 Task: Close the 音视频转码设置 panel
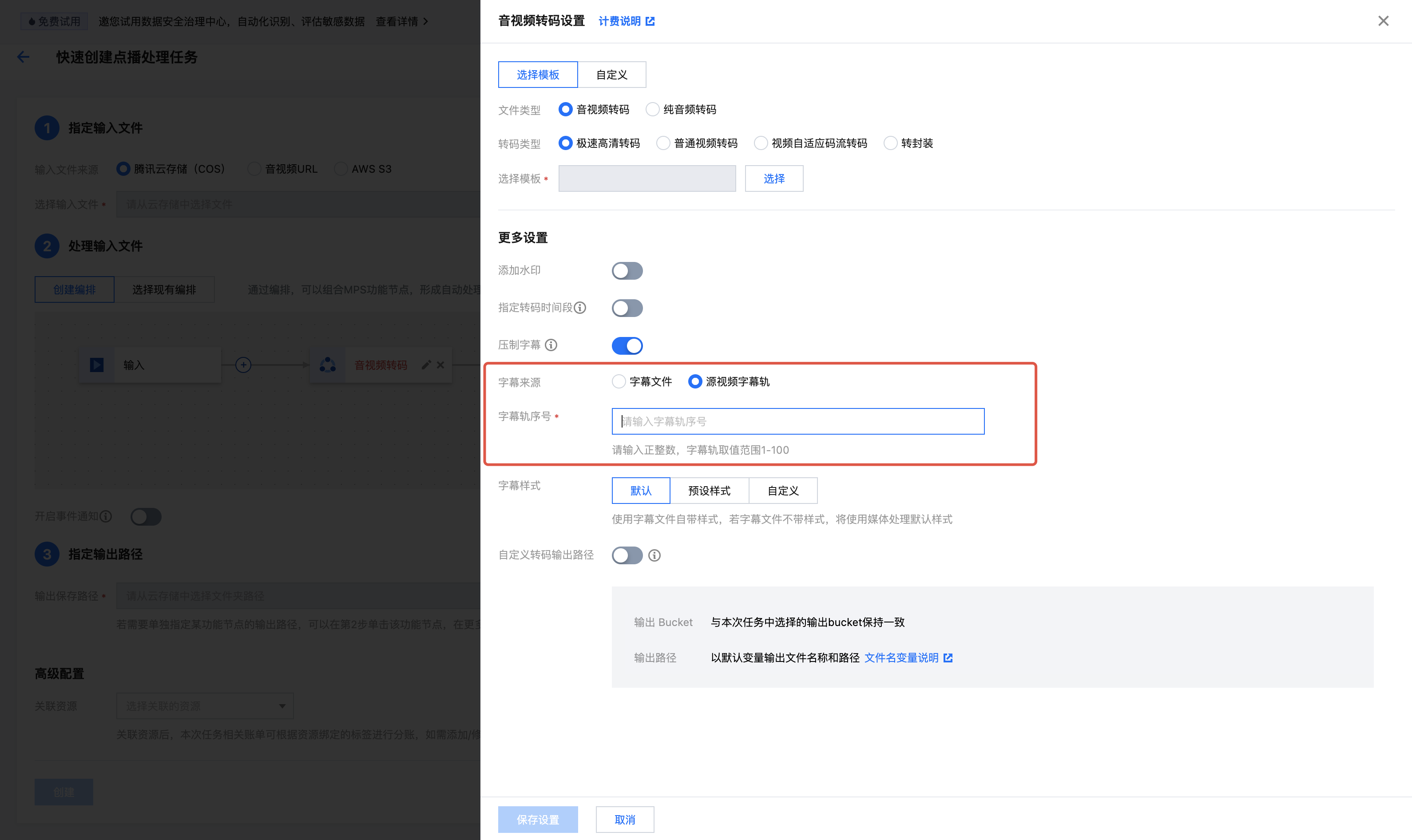pyautogui.click(x=1383, y=21)
